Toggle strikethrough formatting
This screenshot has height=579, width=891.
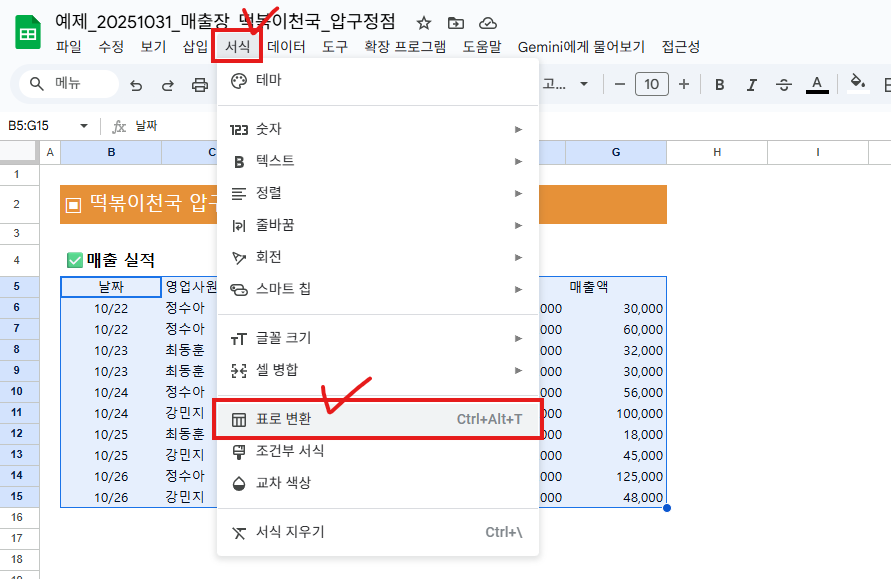[x=784, y=84]
